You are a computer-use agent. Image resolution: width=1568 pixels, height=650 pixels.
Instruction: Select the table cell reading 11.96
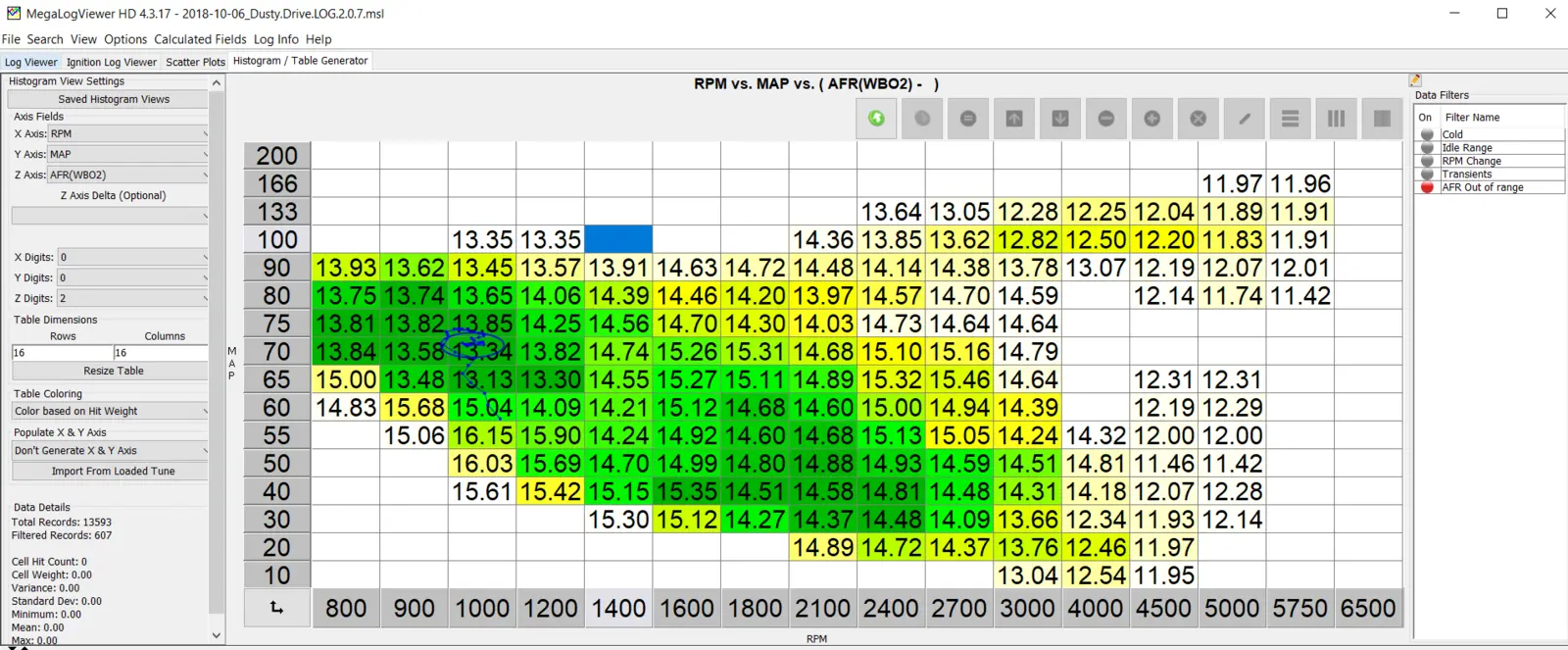1300,183
